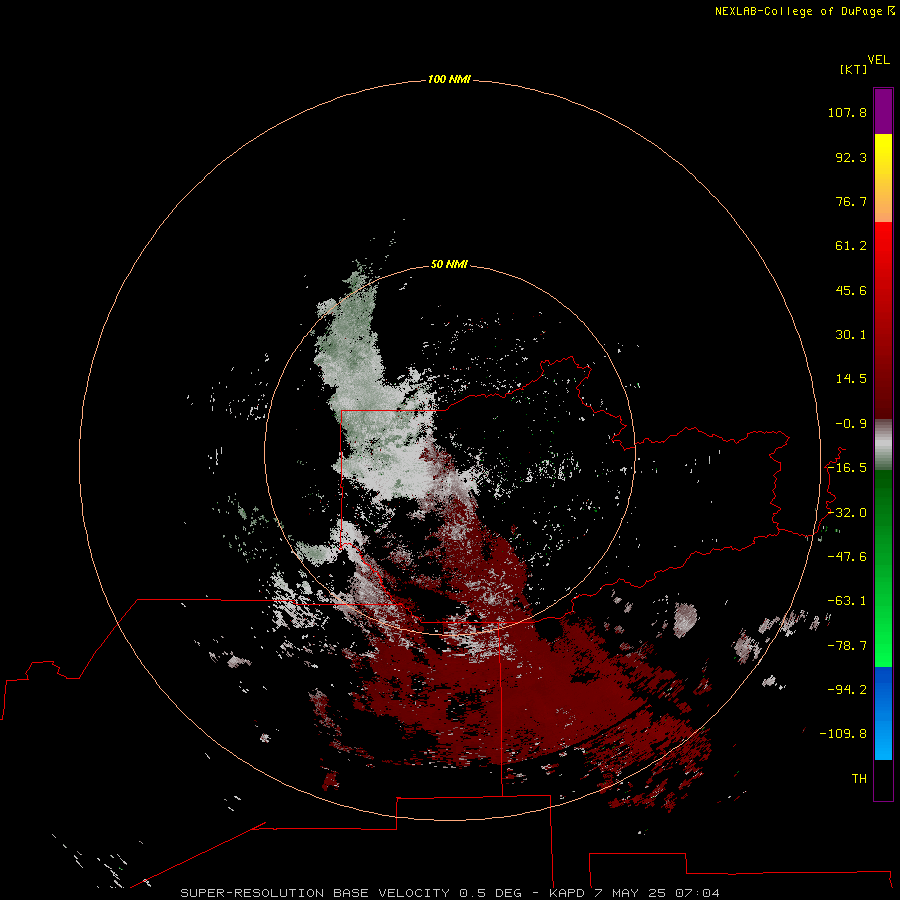Select the -78.7 velocity scale value

click(x=847, y=646)
